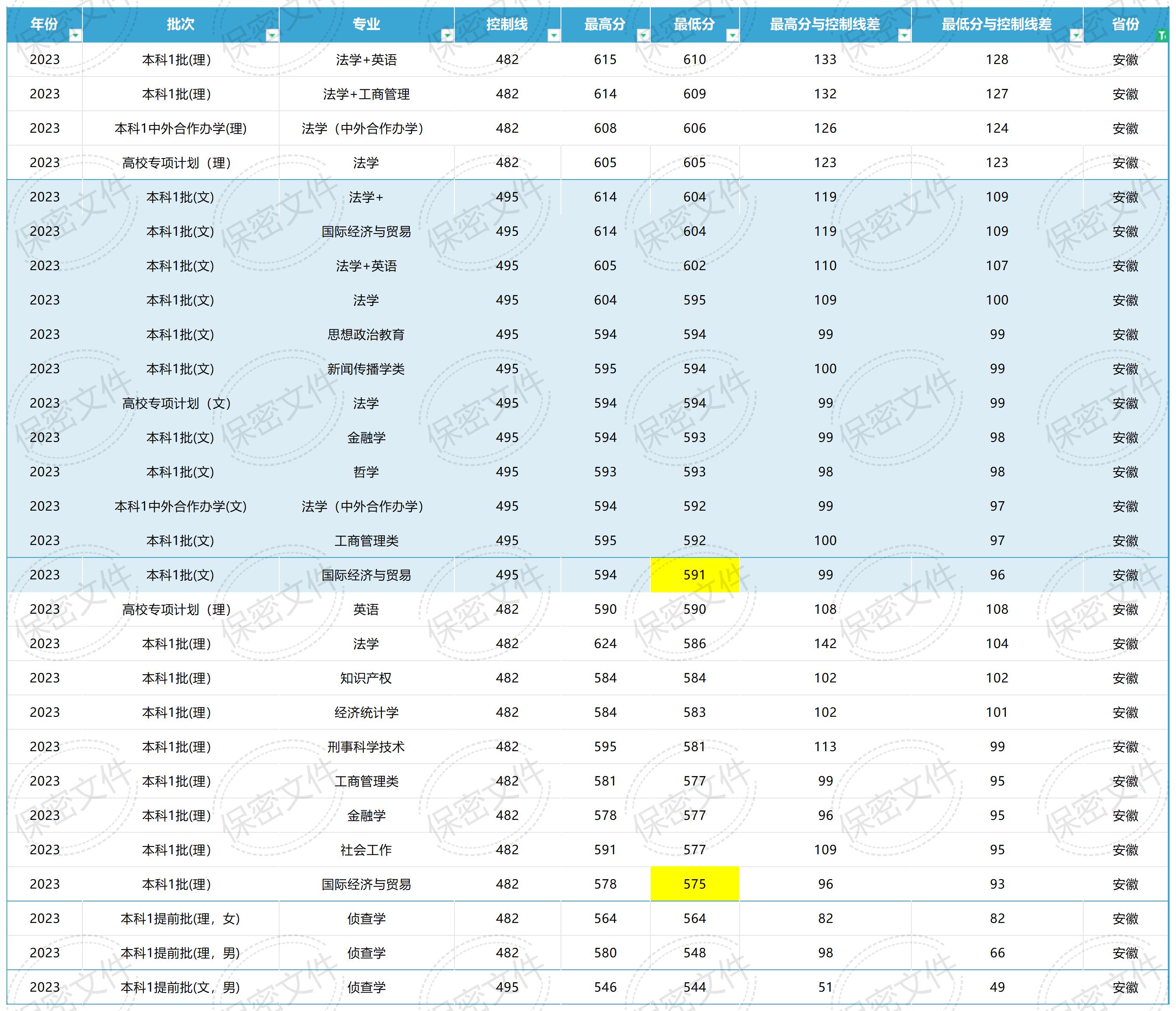Click the 思想政治教育 major cell
Image resolution: width=1176 pixels, height=1011 pixels.
[366, 334]
